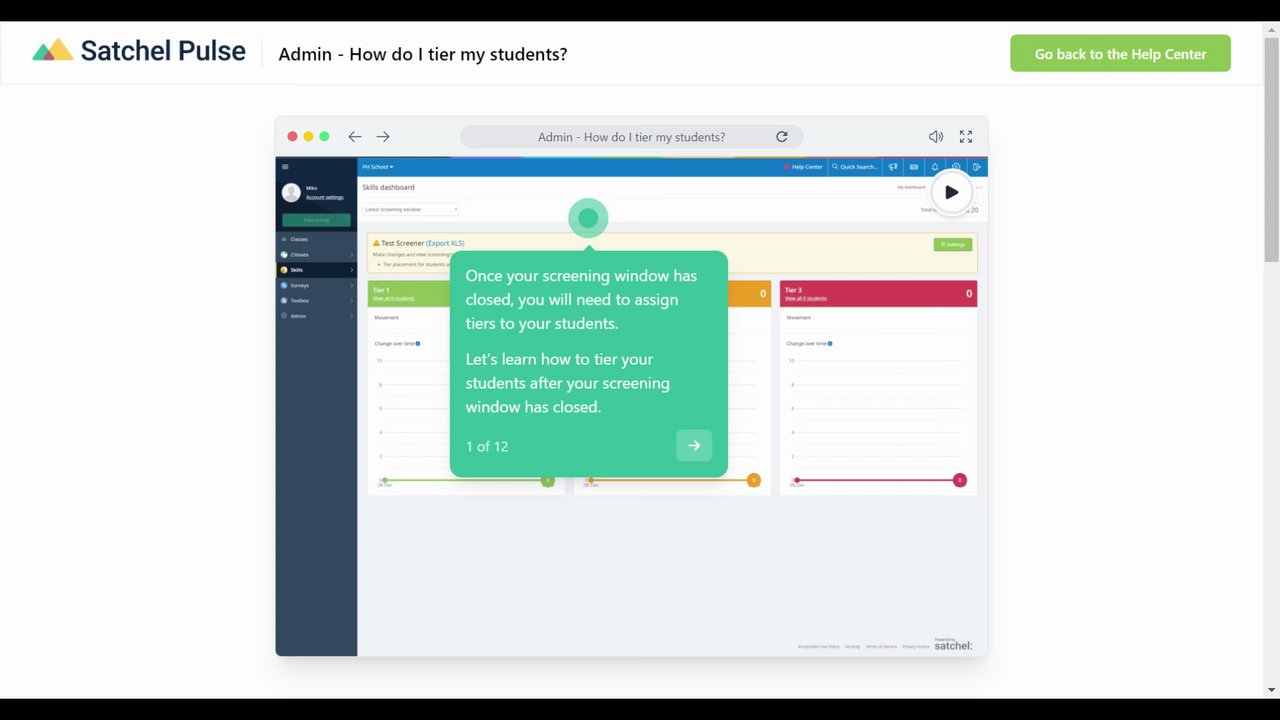Open the announcements megaphone icon

pyautogui.click(x=893, y=167)
